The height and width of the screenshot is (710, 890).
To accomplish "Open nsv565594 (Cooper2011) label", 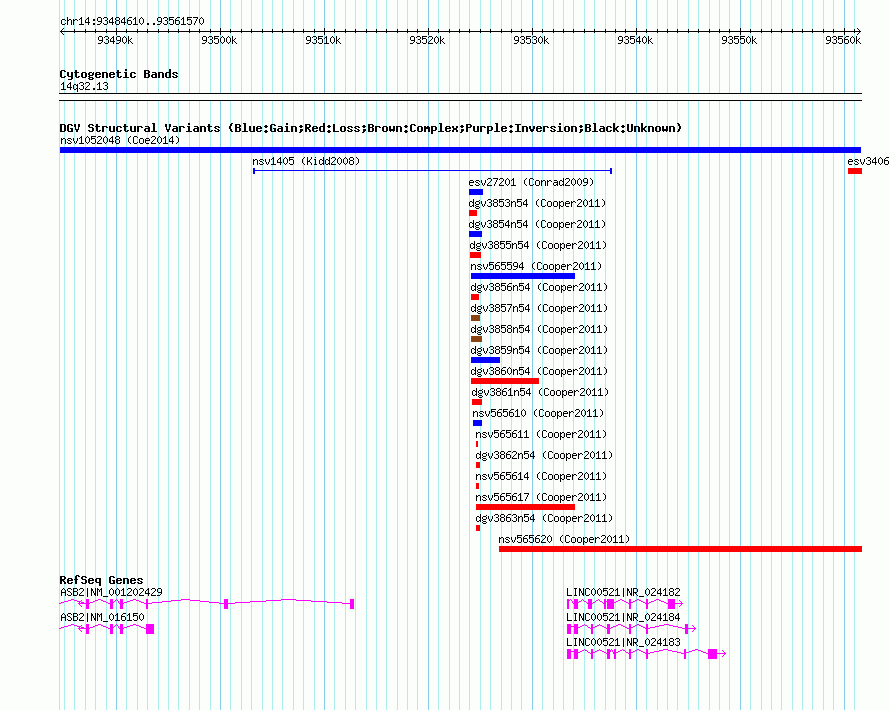I will click(536, 266).
